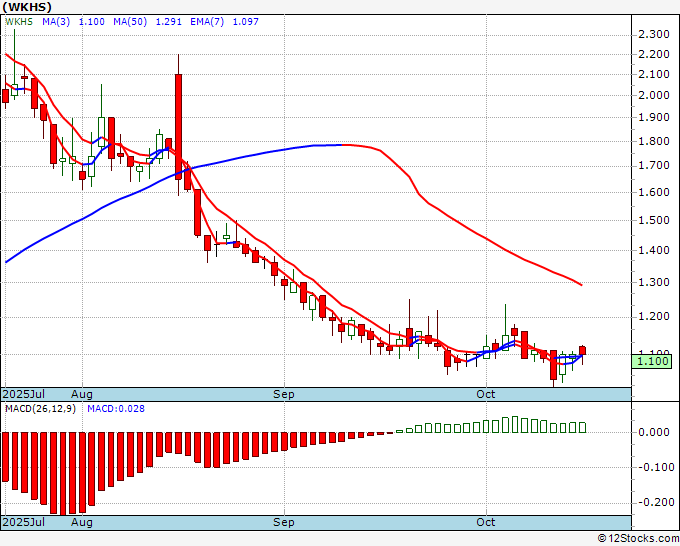Image resolution: width=680 pixels, height=546 pixels.
Task: Click the 2025Jul marker on price timeline
Action: point(23,394)
